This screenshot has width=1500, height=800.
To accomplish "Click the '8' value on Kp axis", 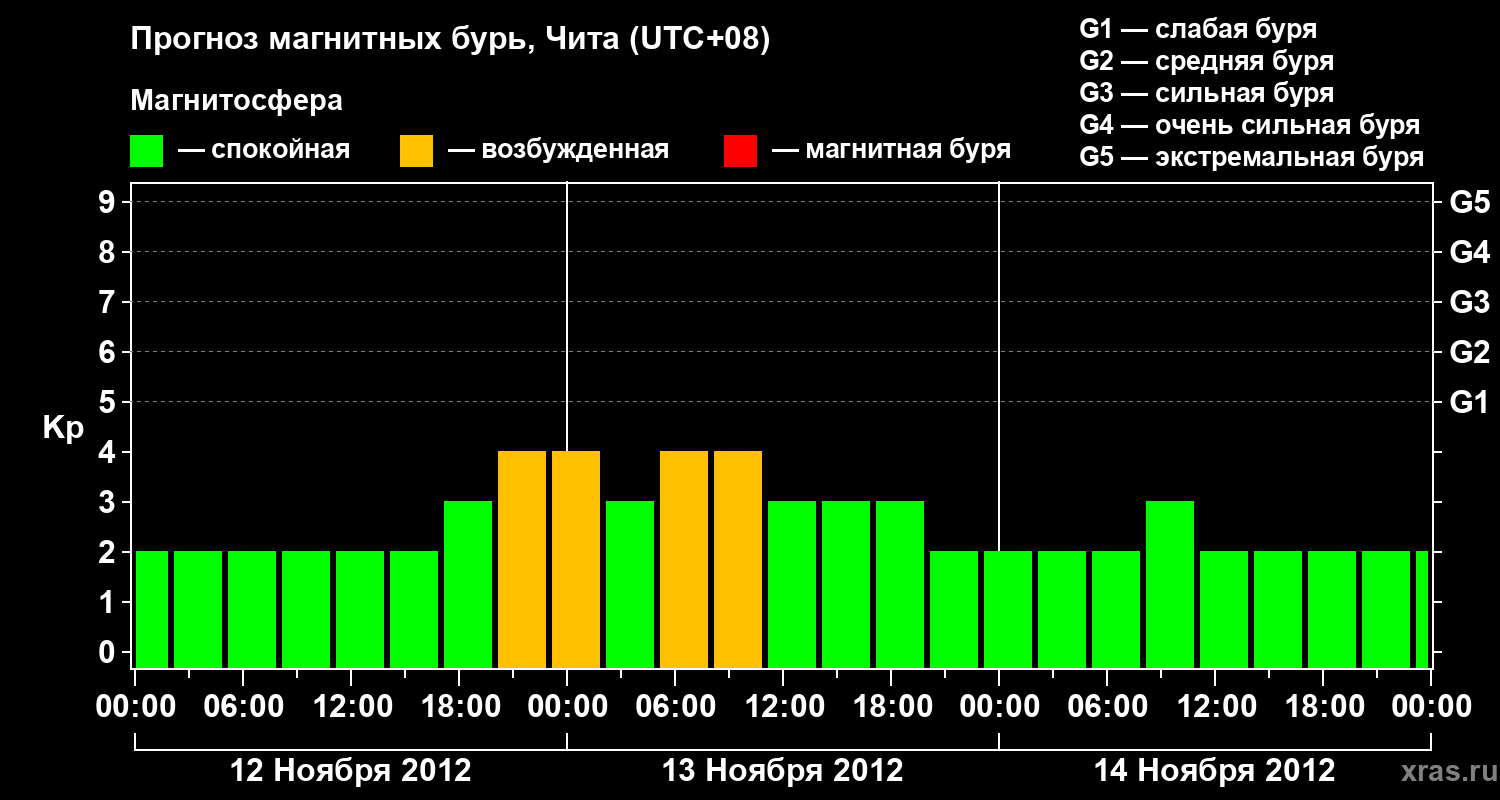I will (109, 253).
